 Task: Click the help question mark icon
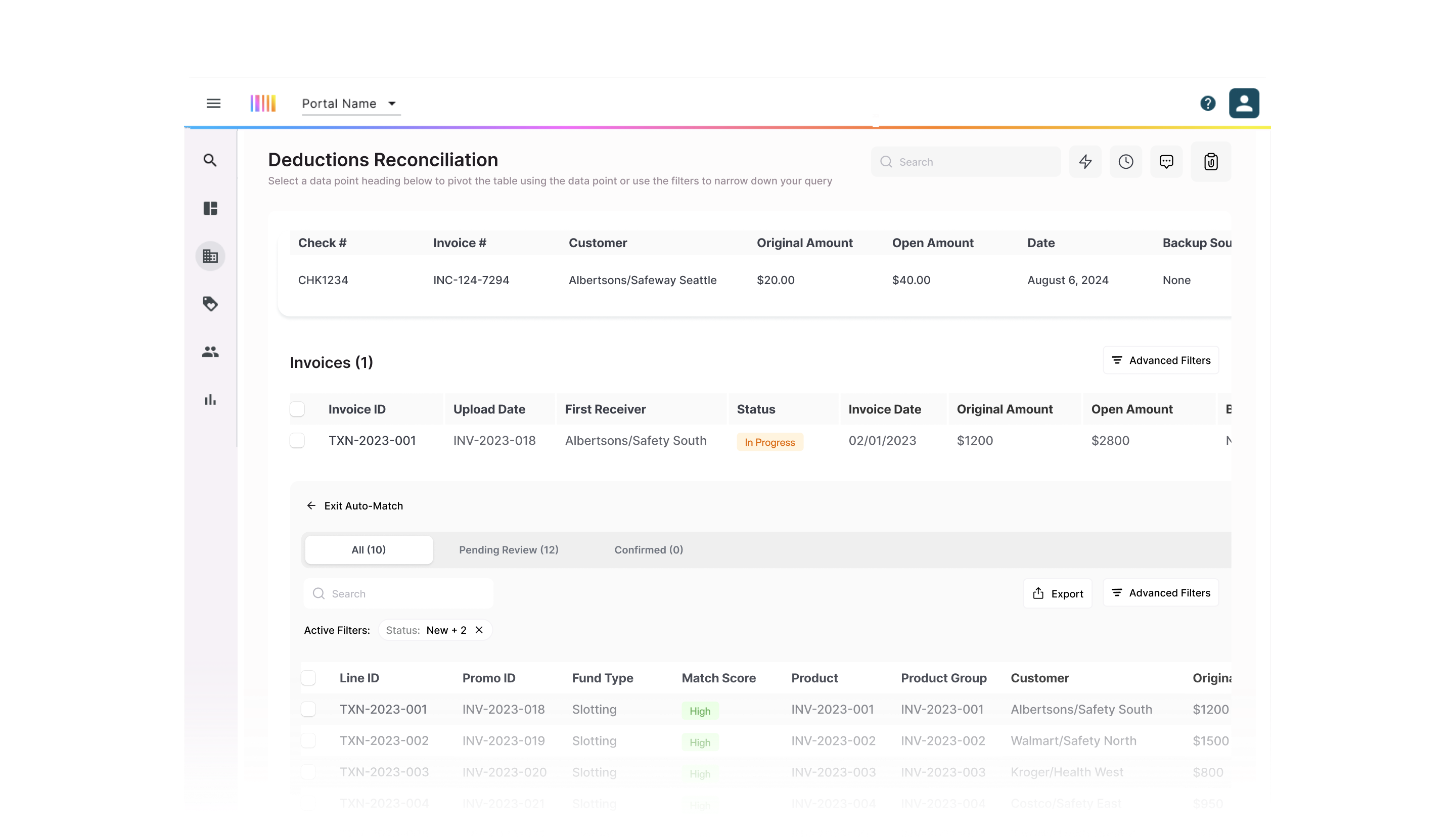pos(1207,104)
